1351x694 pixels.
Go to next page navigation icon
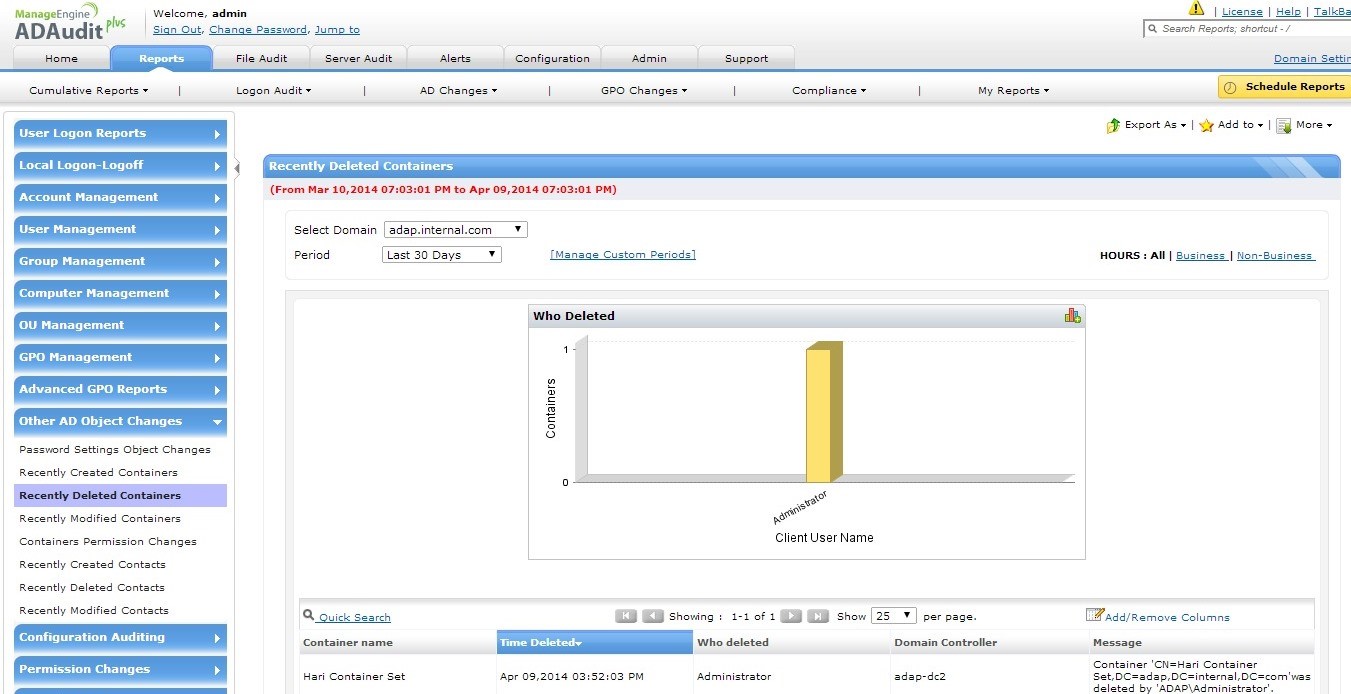click(x=791, y=616)
